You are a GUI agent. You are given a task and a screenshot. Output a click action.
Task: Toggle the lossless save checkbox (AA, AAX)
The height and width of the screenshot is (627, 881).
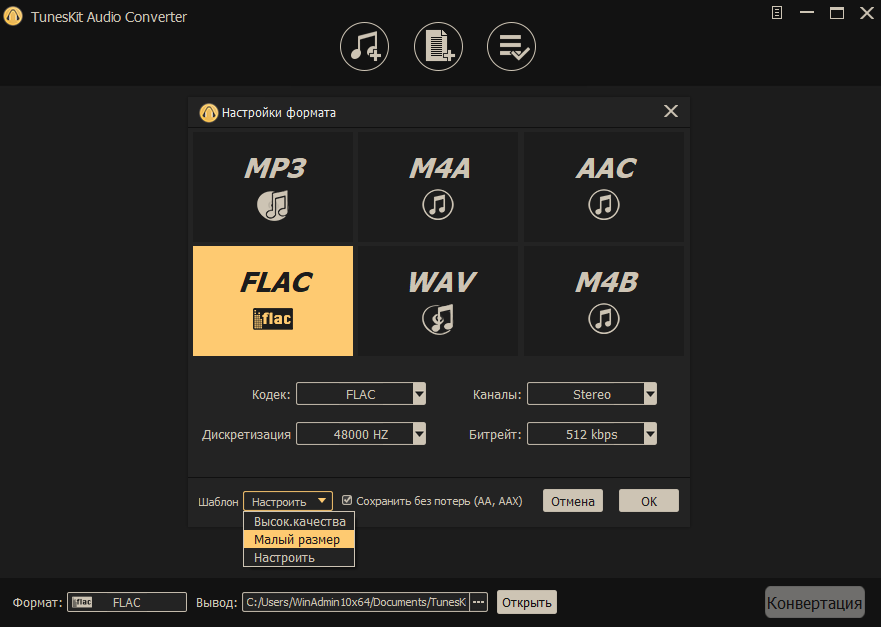pos(347,500)
